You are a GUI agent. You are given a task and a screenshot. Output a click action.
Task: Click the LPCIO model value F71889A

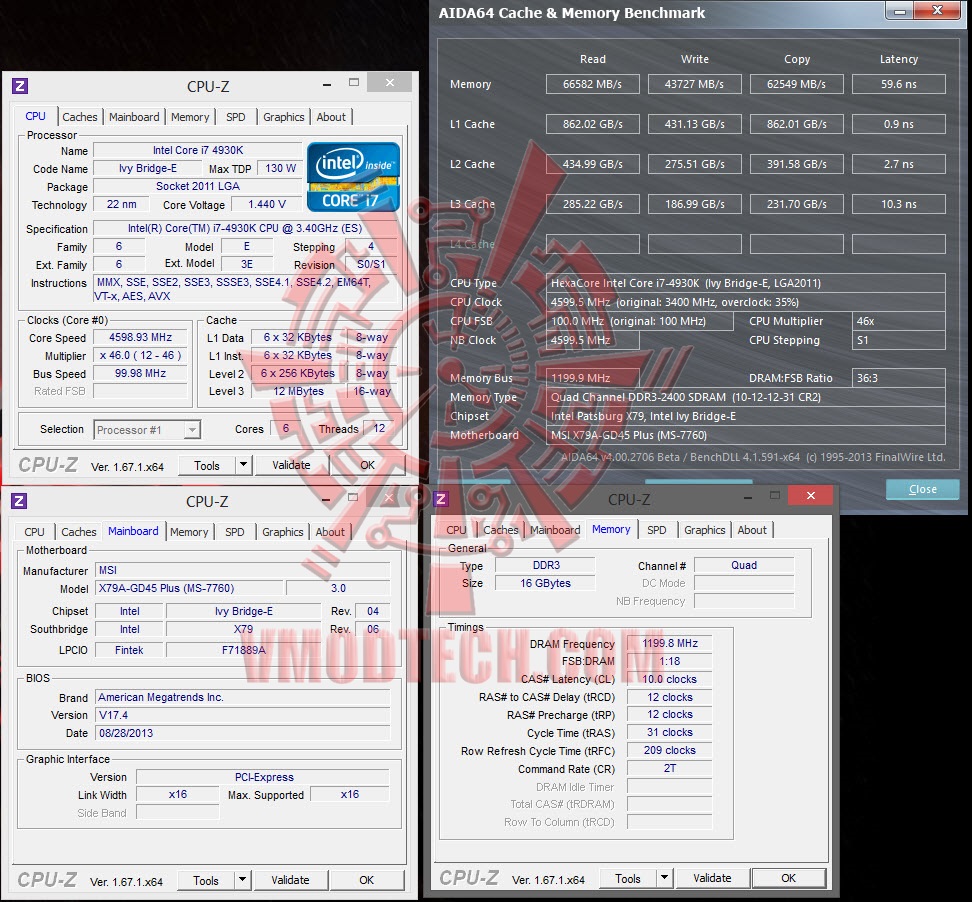(244, 650)
